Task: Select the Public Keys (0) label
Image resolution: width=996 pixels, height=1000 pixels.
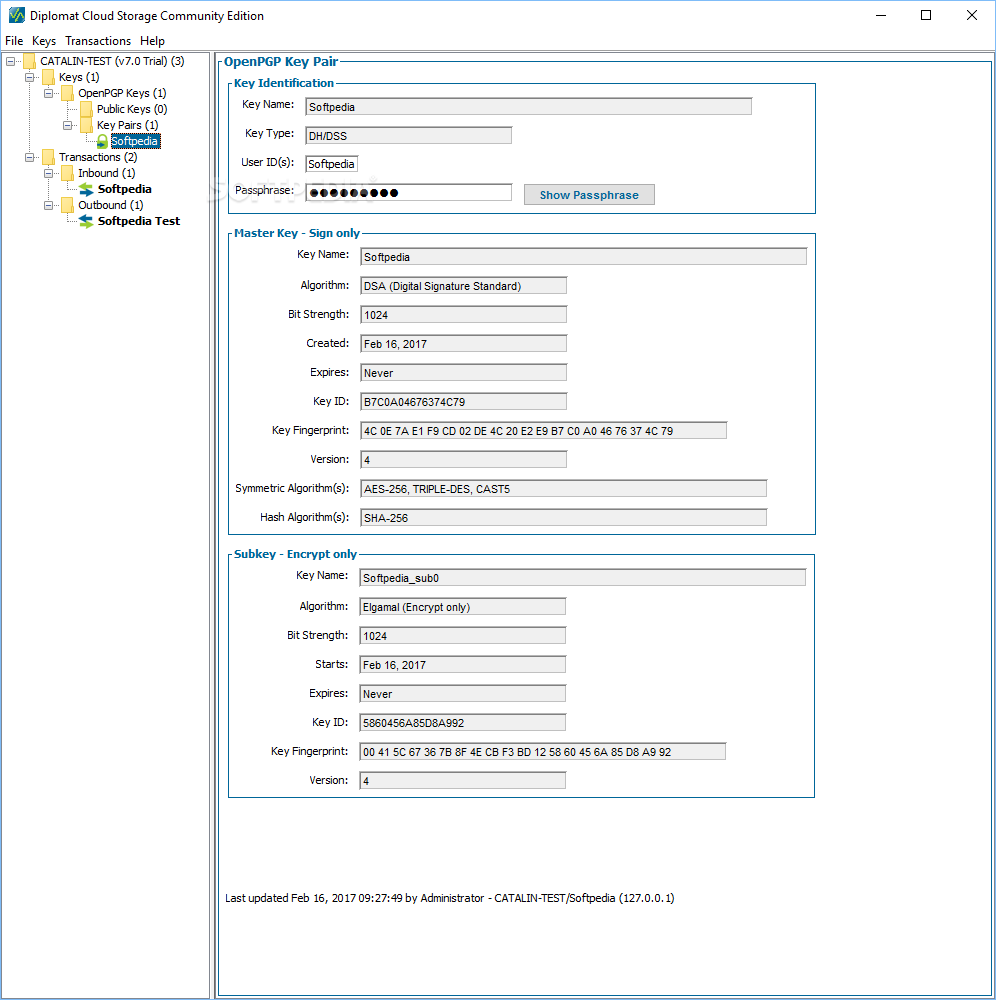Action: 132,109
